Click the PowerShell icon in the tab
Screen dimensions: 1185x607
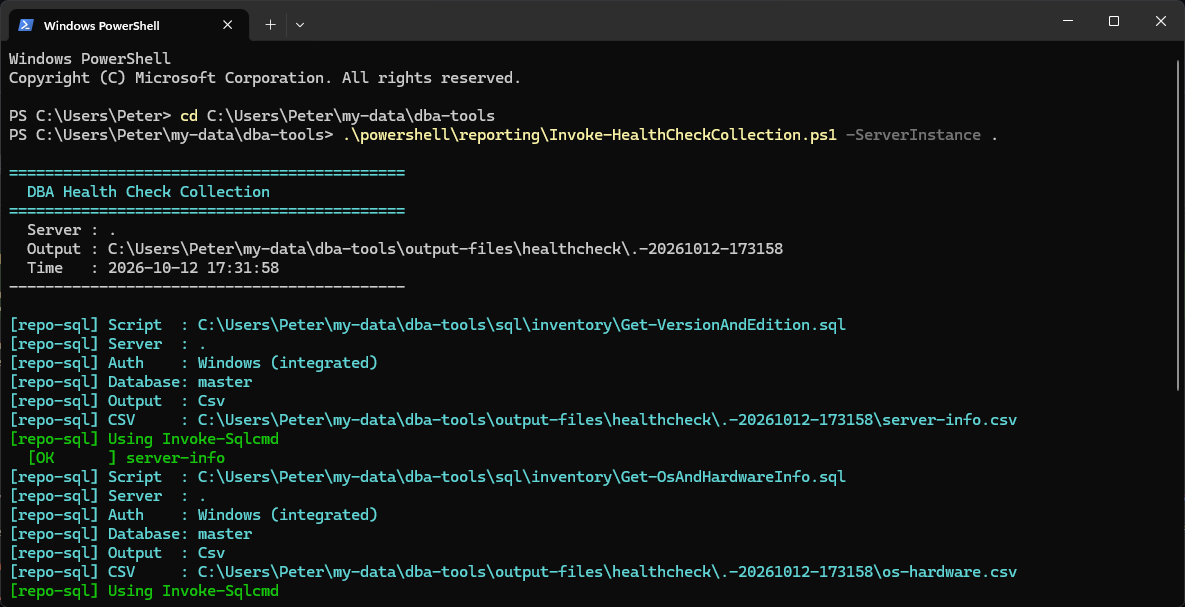[26, 25]
